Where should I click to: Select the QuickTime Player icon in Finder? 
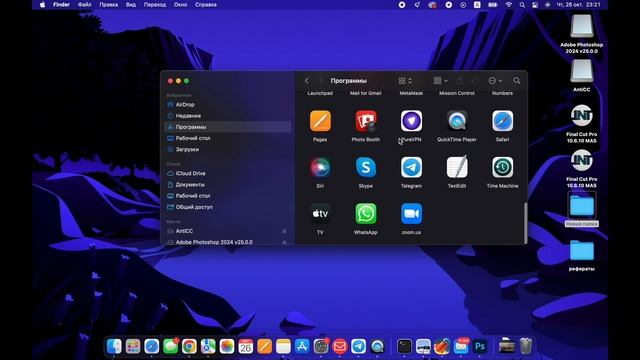point(457,121)
